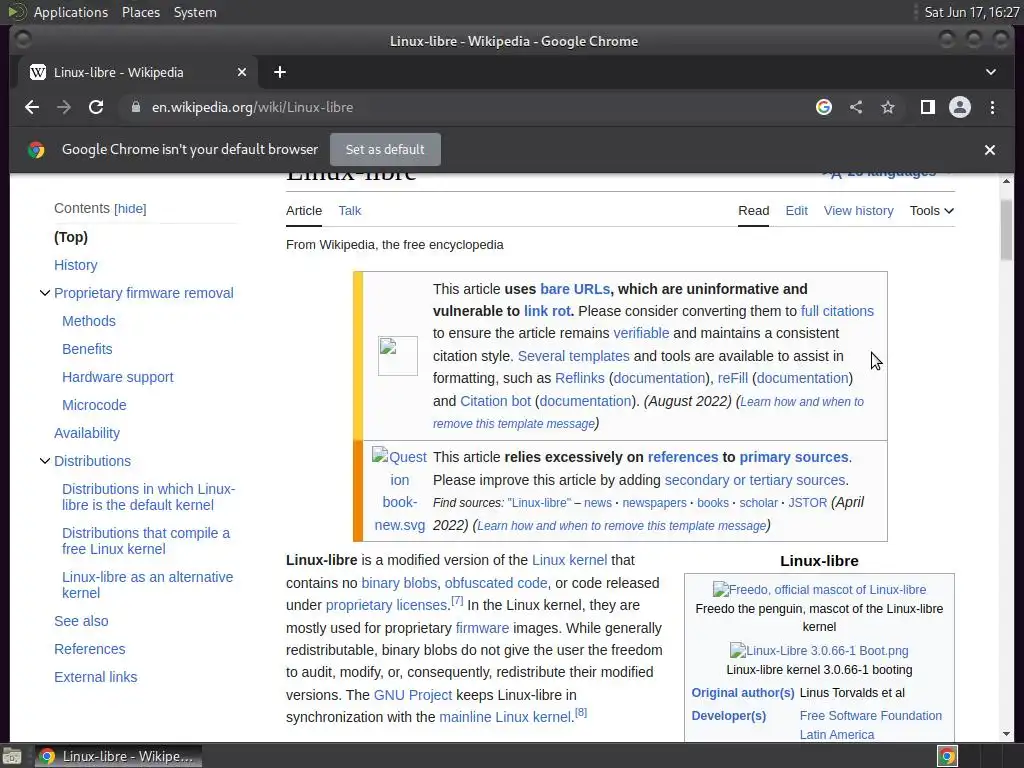1024x768 pixels.
Task: Jump to Linux-libre as an alternative kernel
Action: pos(148,585)
